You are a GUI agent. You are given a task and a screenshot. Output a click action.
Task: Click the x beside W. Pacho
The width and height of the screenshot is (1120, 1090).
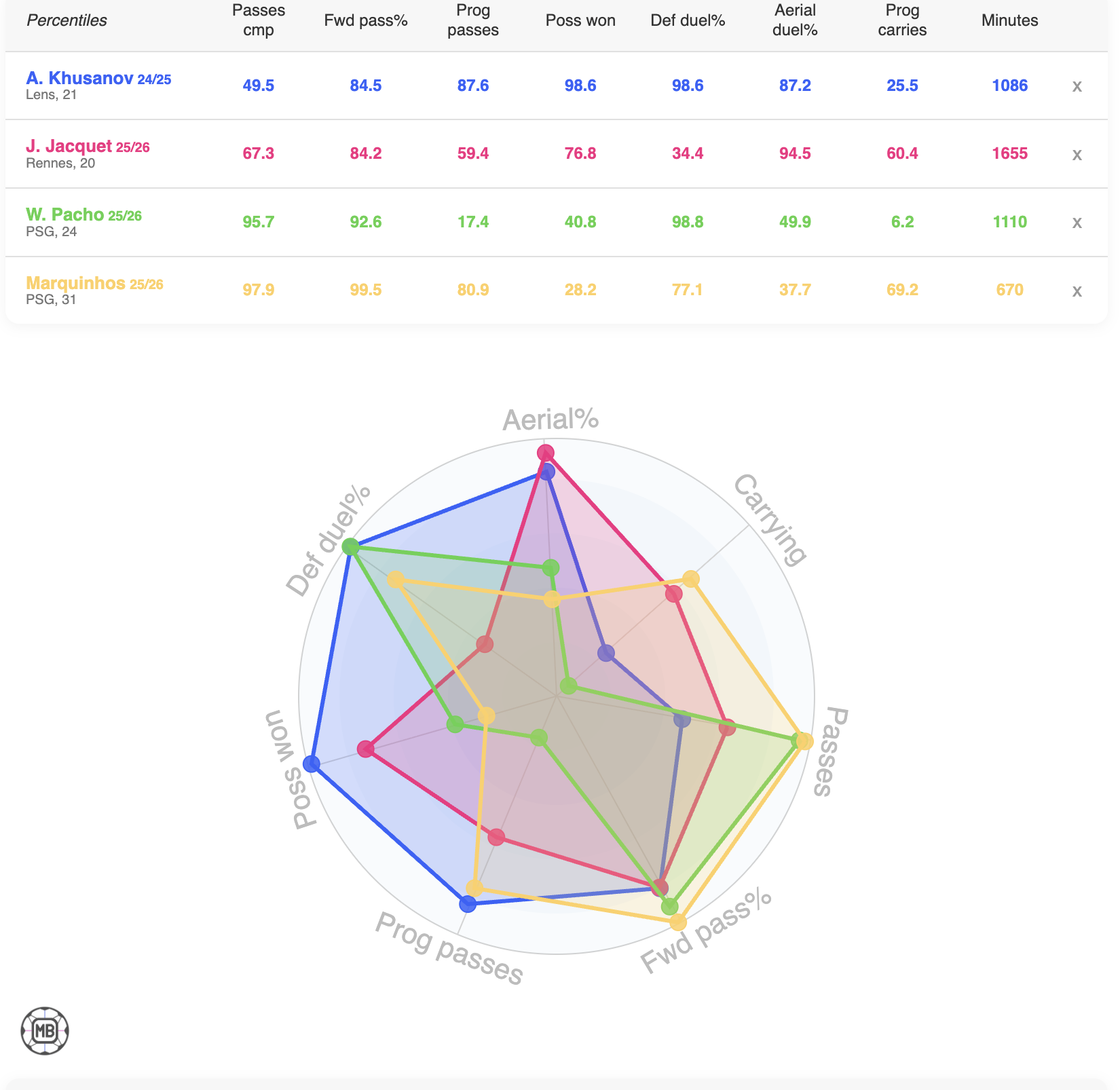tap(1077, 223)
